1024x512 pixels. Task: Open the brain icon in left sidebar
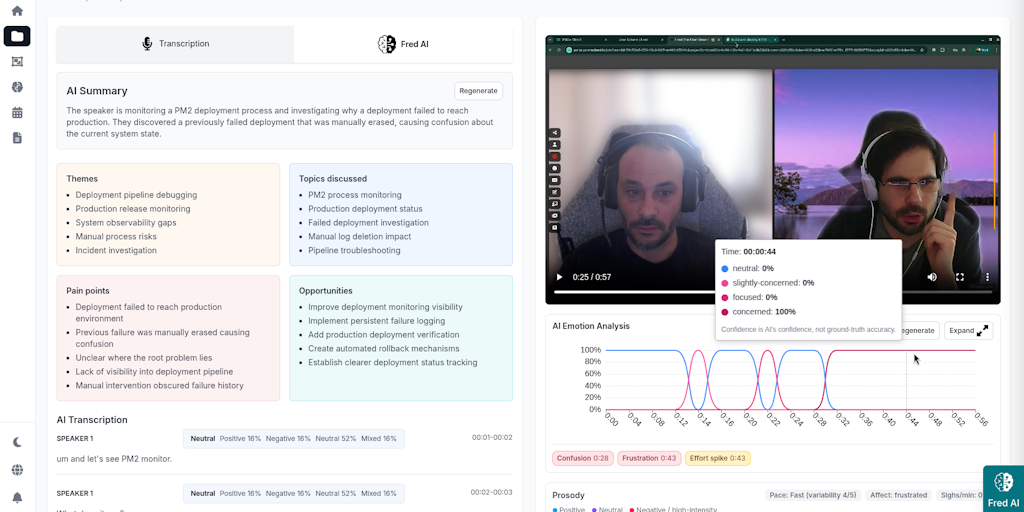pyautogui.click(x=17, y=87)
